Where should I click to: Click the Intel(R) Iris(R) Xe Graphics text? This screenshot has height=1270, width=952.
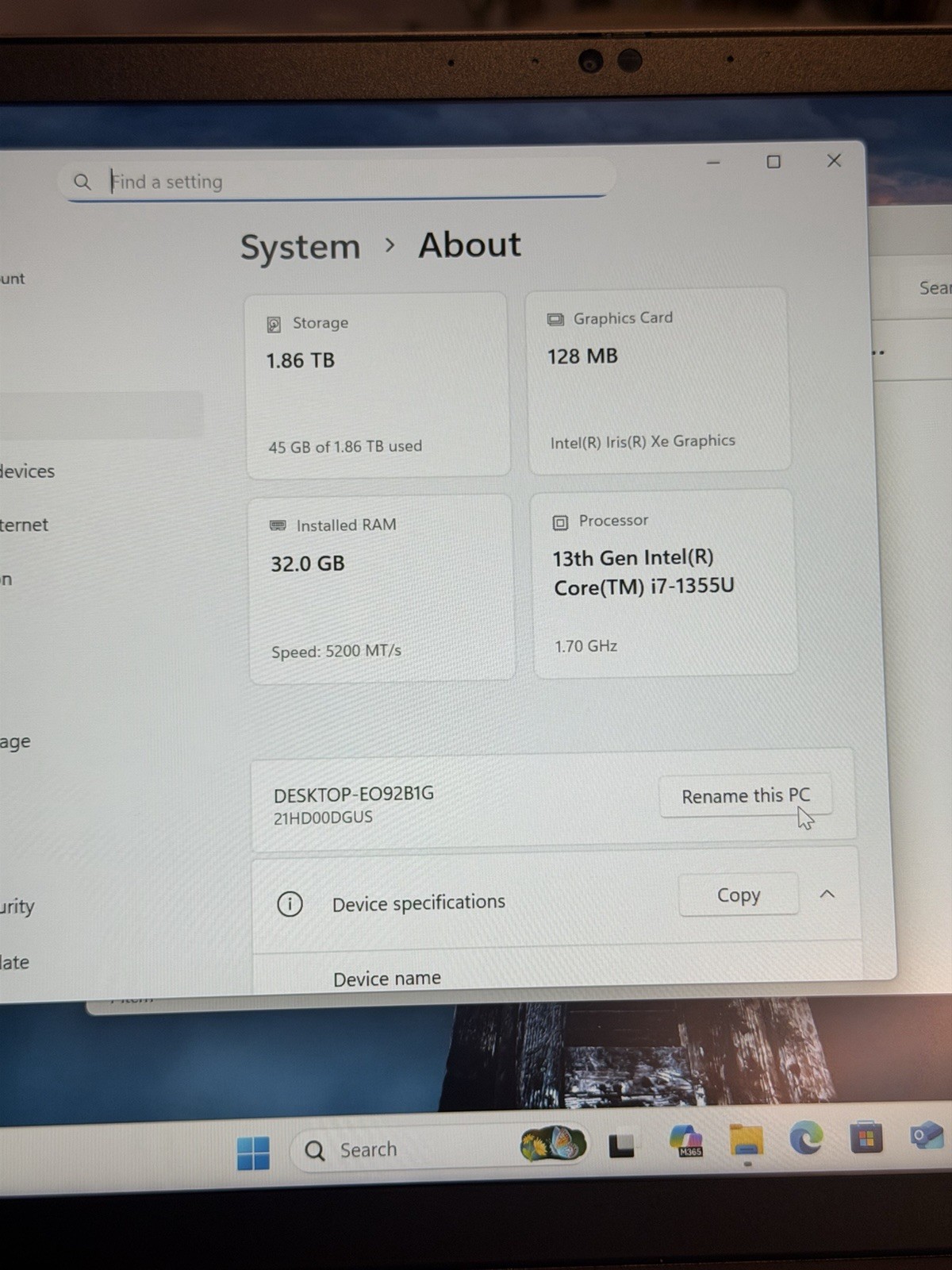(x=643, y=441)
